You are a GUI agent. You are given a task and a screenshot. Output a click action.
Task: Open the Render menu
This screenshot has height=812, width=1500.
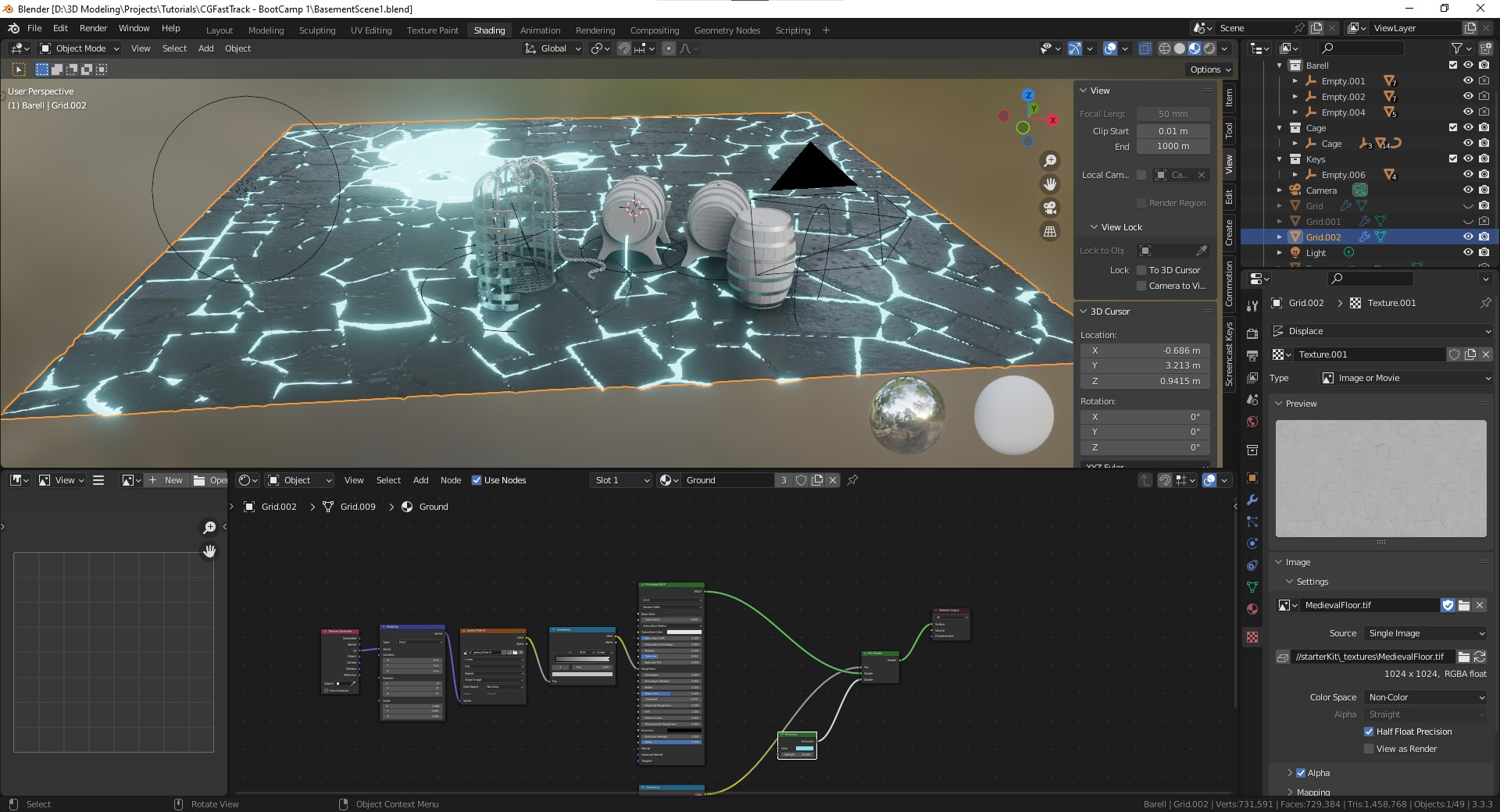tap(93, 28)
